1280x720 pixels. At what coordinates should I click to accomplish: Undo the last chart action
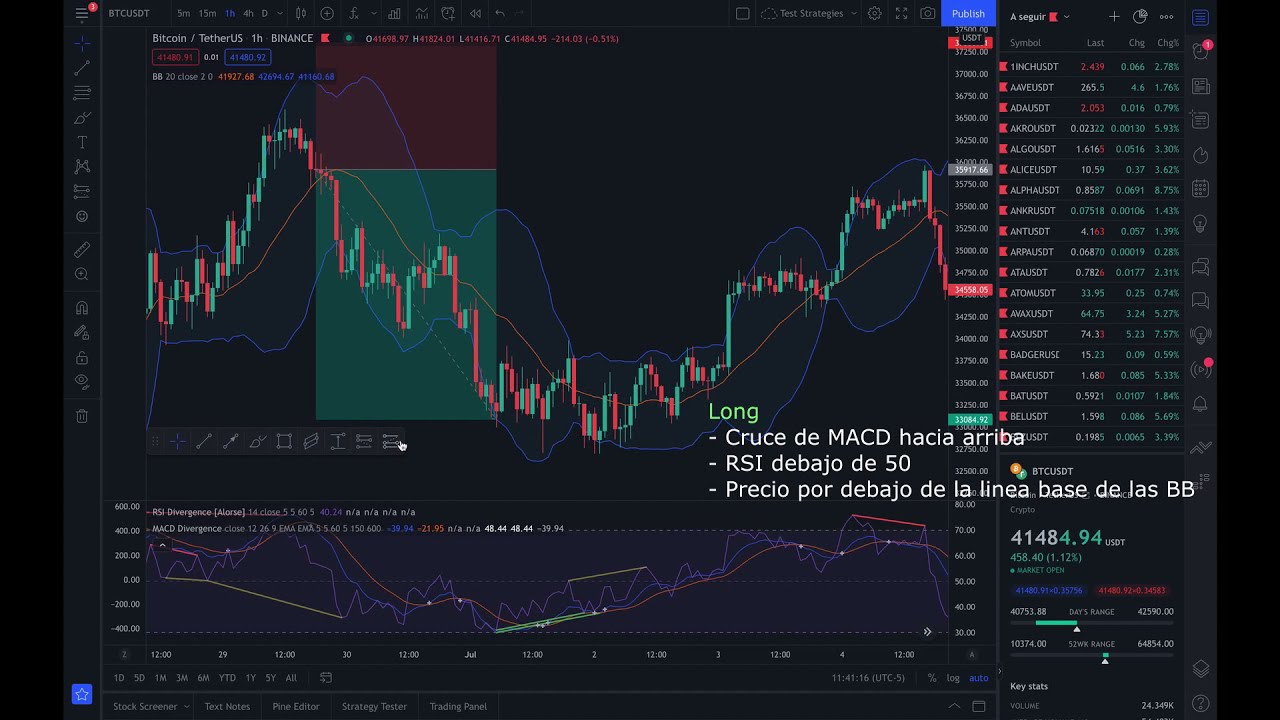(500, 13)
